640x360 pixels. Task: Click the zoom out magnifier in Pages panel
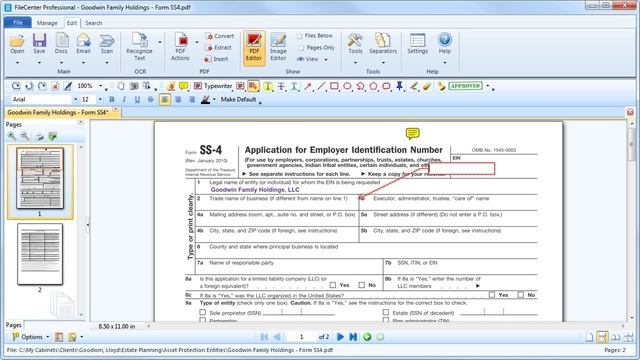(25, 136)
